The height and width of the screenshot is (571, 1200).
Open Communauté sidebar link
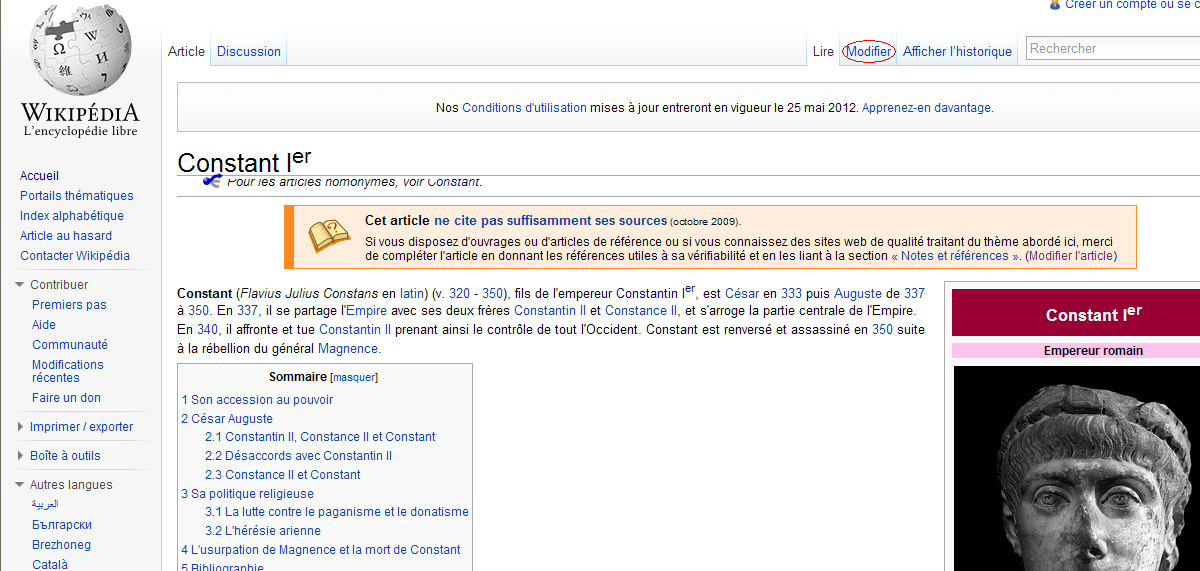tap(70, 345)
